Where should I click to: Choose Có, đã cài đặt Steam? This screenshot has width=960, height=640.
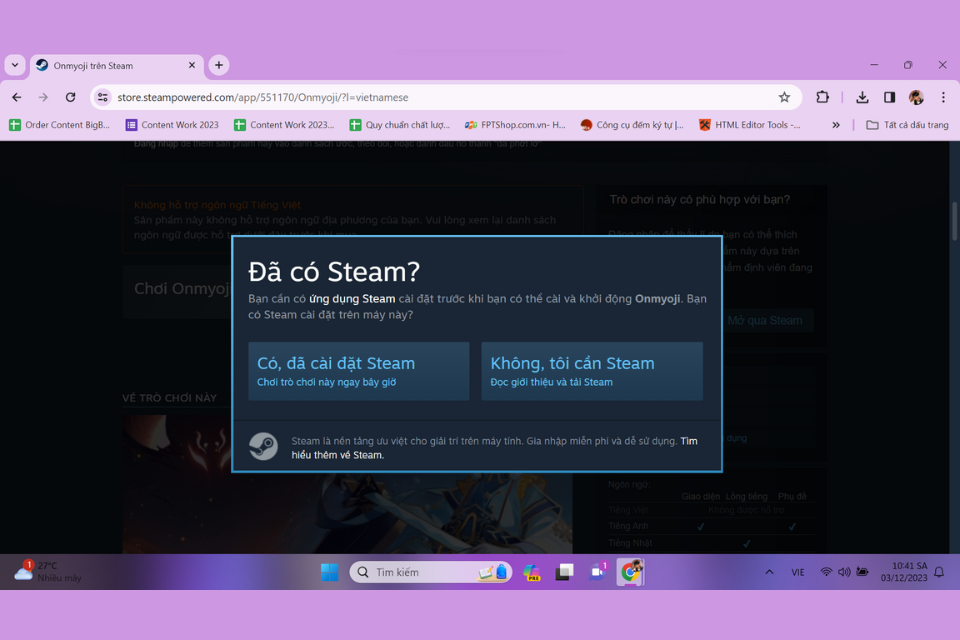pyautogui.click(x=359, y=371)
